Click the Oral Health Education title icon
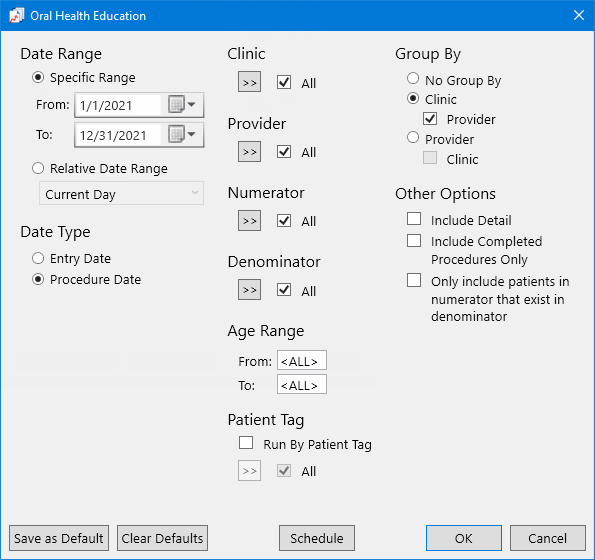The image size is (595, 560). [16, 16]
